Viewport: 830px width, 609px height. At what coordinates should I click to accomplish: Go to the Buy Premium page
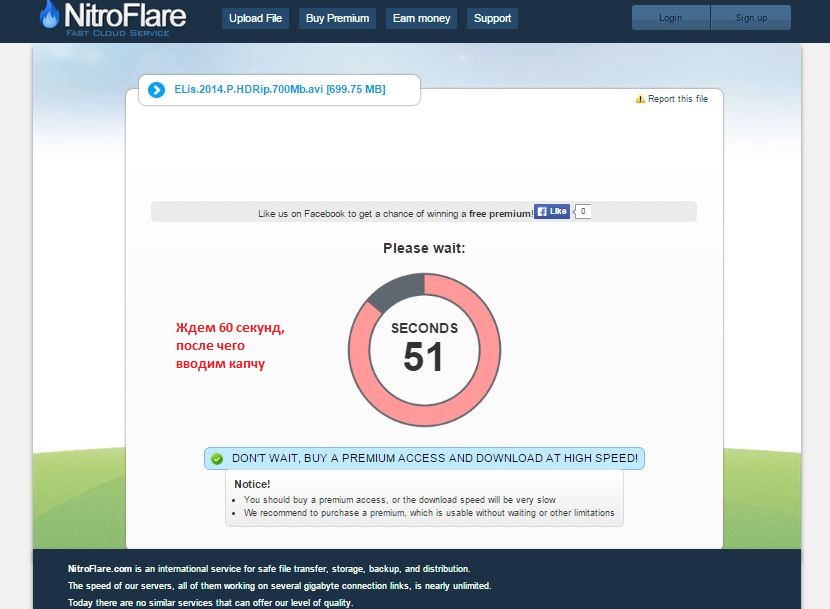click(337, 18)
